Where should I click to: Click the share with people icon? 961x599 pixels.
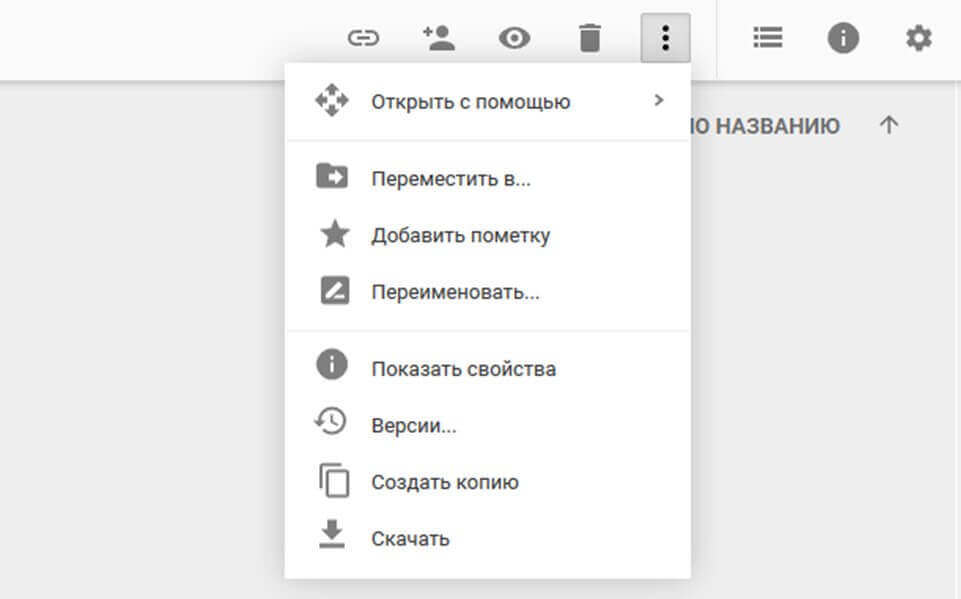439,38
